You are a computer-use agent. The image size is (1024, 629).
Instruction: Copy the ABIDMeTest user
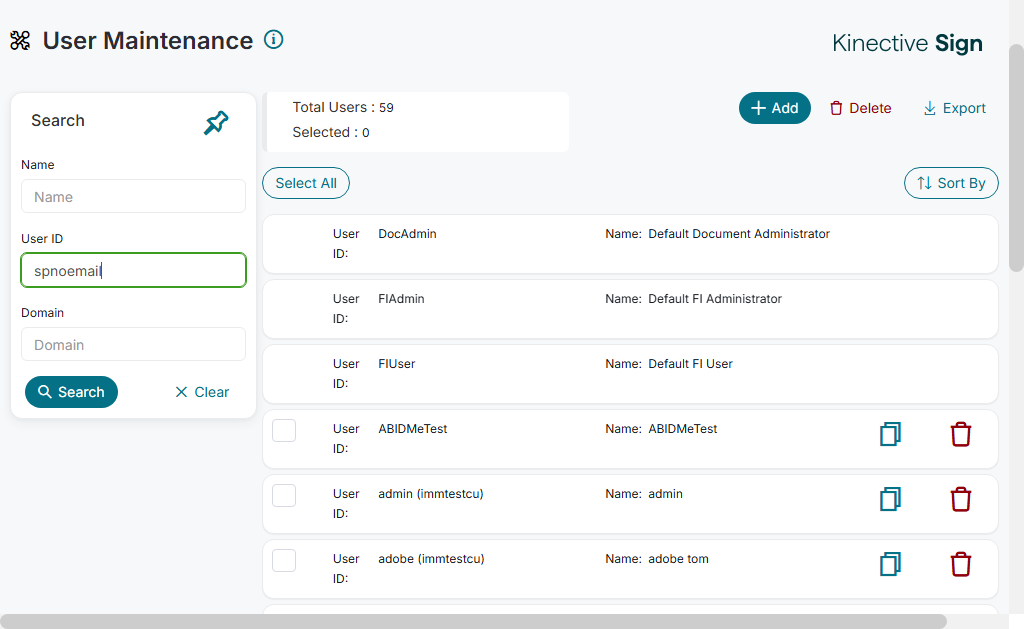pyautogui.click(x=890, y=434)
